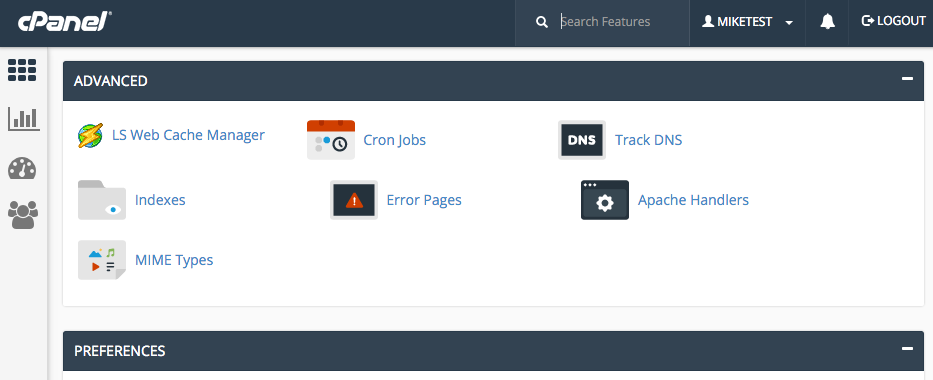Screen dimensions: 933x380
Task: Open the dashboard gauge sidebar icon
Action: [22, 168]
